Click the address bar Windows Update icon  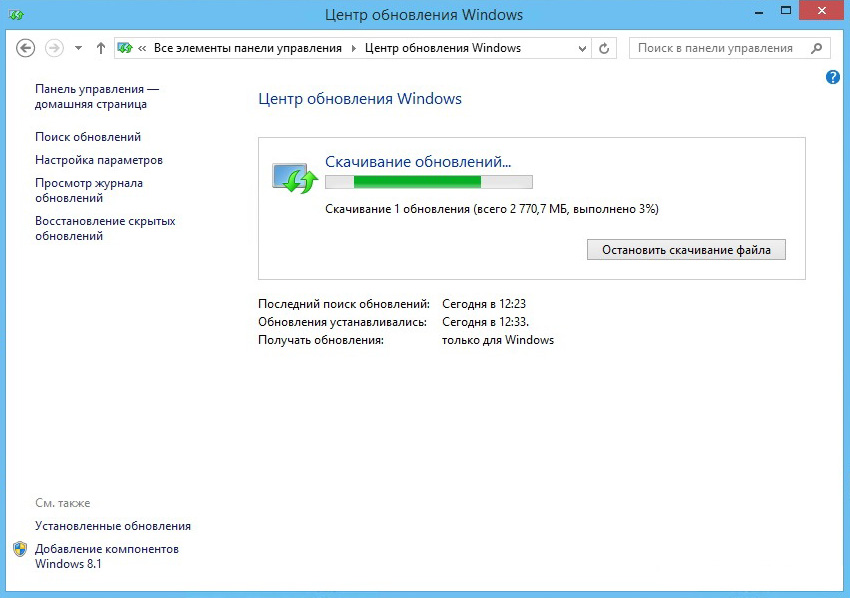pos(125,48)
